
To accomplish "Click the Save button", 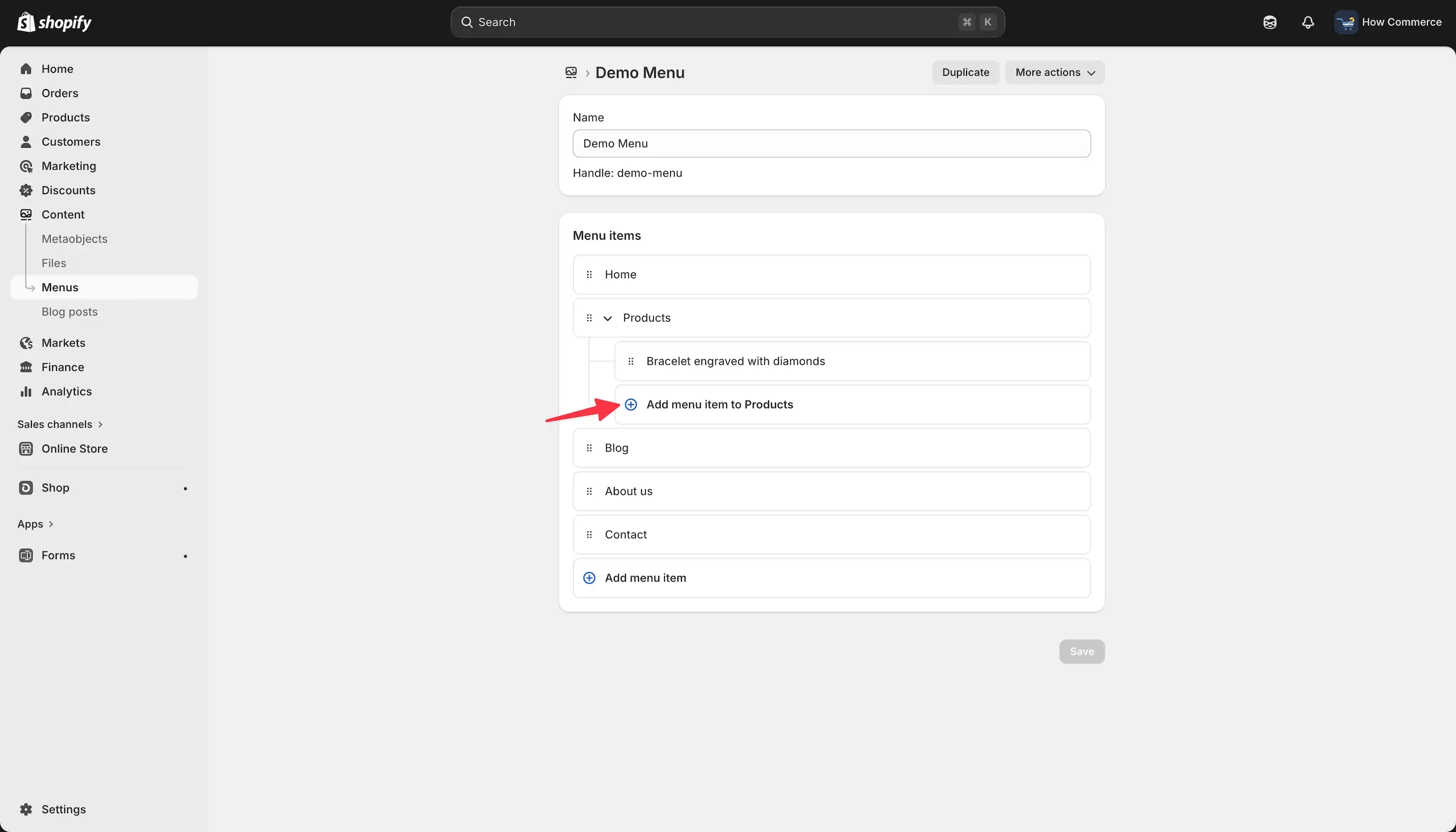I will 1082,651.
